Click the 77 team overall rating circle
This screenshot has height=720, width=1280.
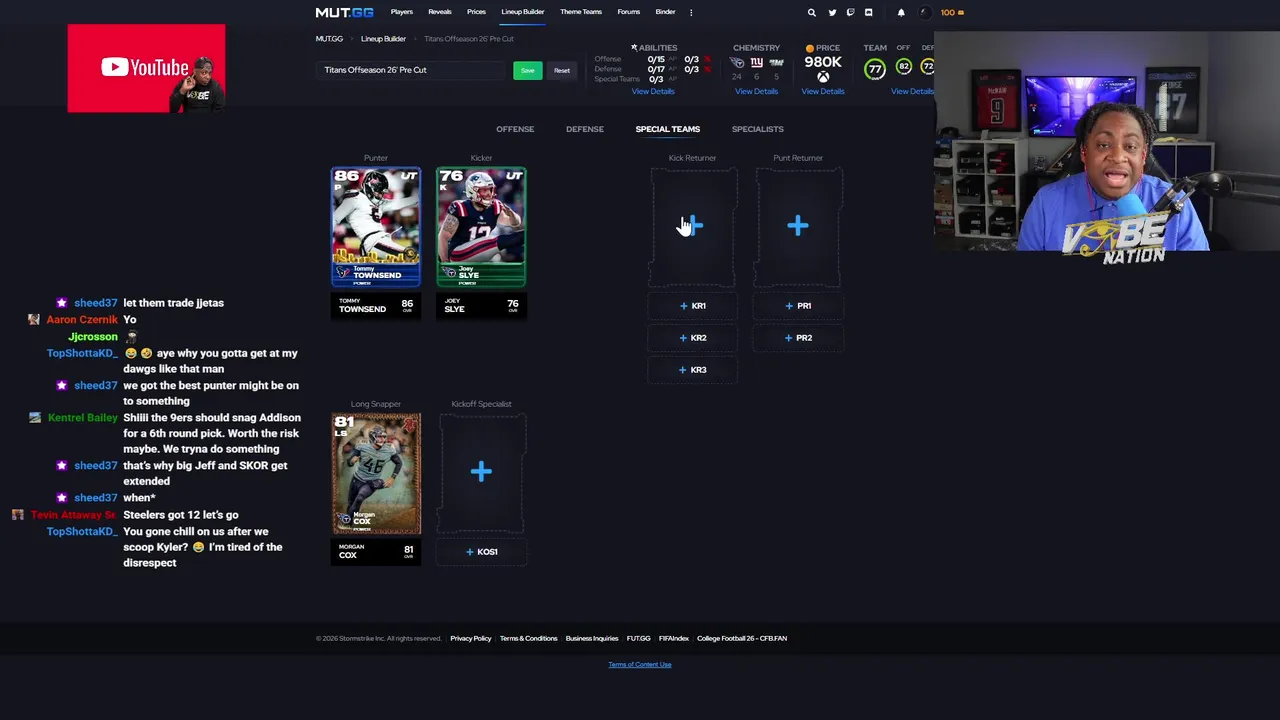[x=875, y=69]
